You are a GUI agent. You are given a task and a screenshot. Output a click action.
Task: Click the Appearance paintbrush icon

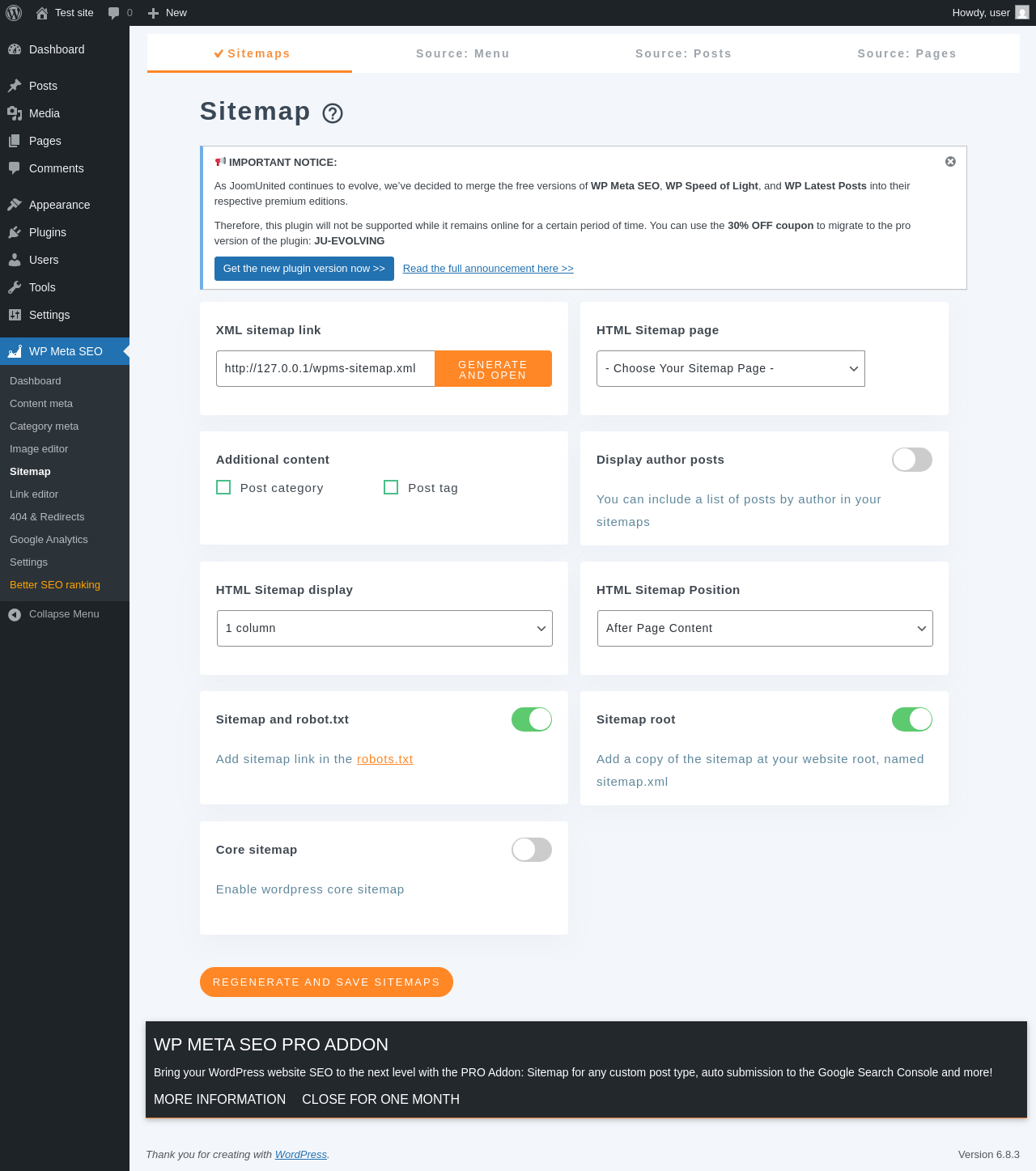15,205
